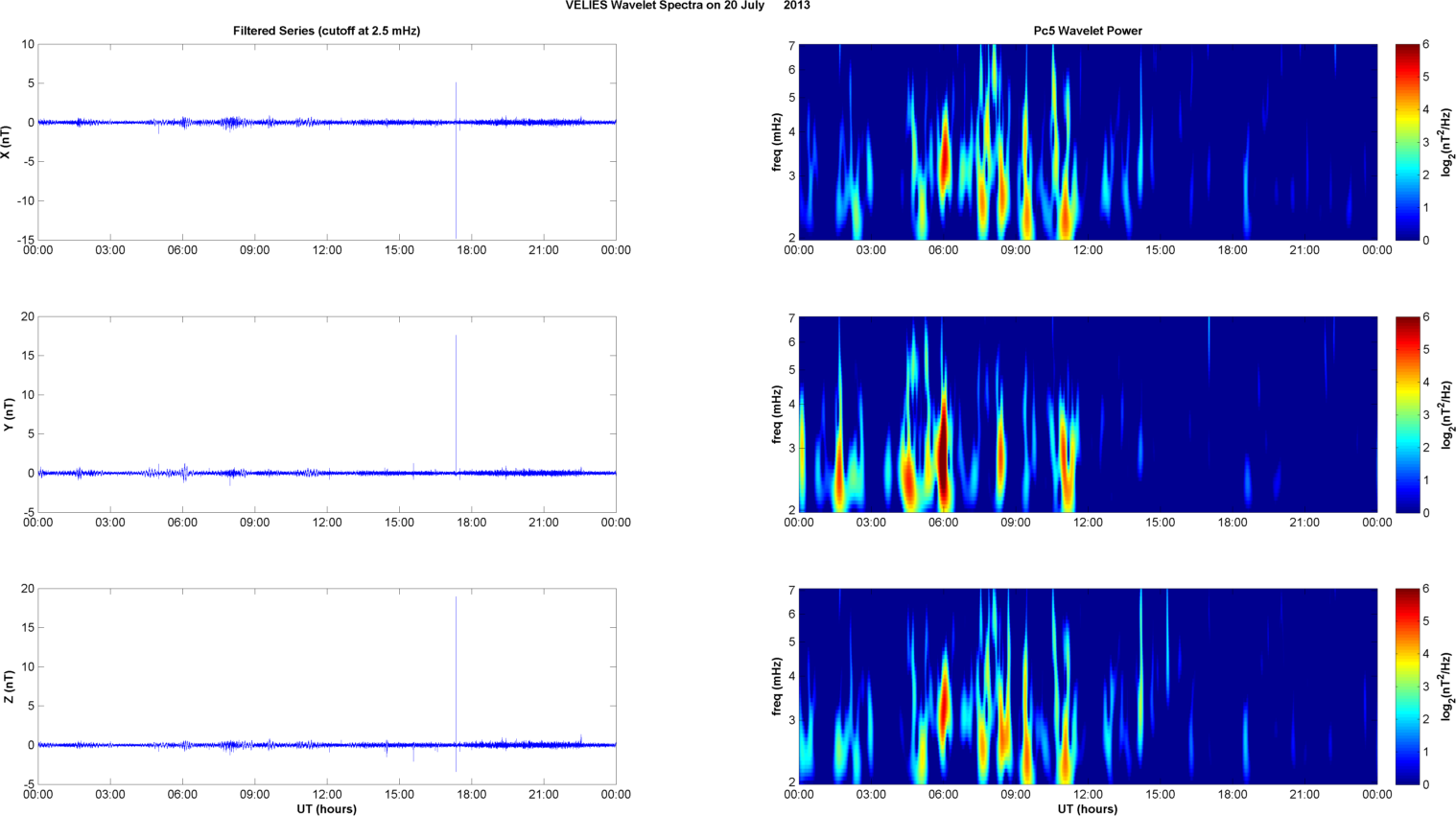
Task: Click the '18:00' tick under the X series plot
Action: (x=471, y=250)
